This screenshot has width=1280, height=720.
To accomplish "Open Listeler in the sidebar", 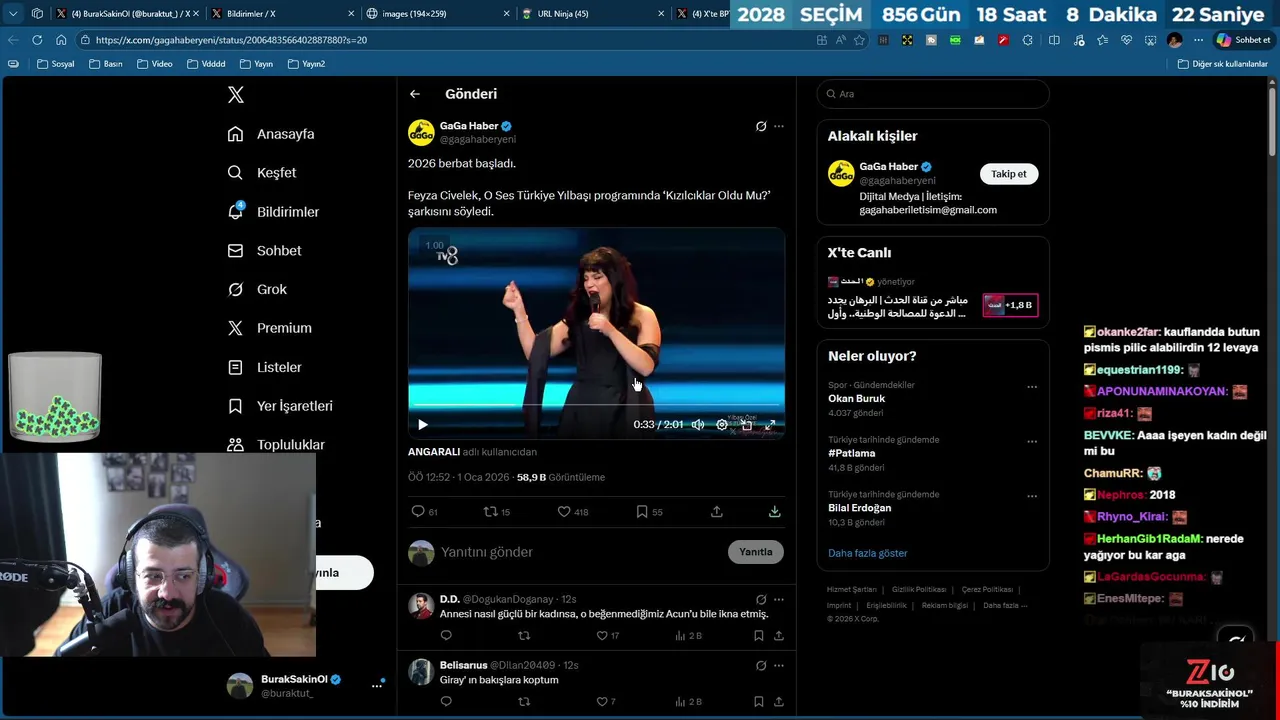I will (x=264, y=367).
